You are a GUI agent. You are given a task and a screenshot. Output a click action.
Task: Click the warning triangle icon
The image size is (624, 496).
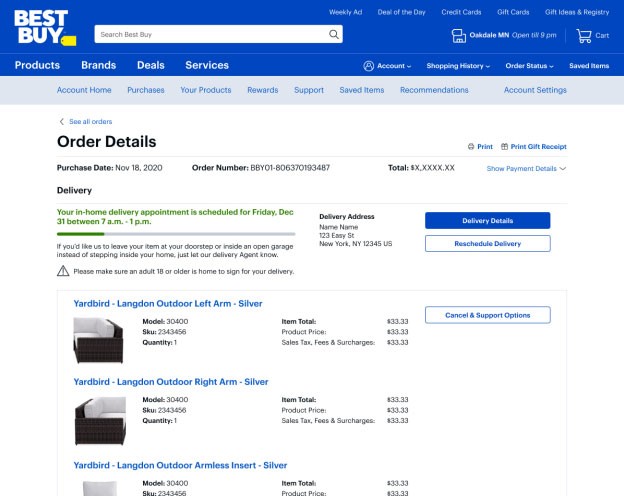(63, 271)
